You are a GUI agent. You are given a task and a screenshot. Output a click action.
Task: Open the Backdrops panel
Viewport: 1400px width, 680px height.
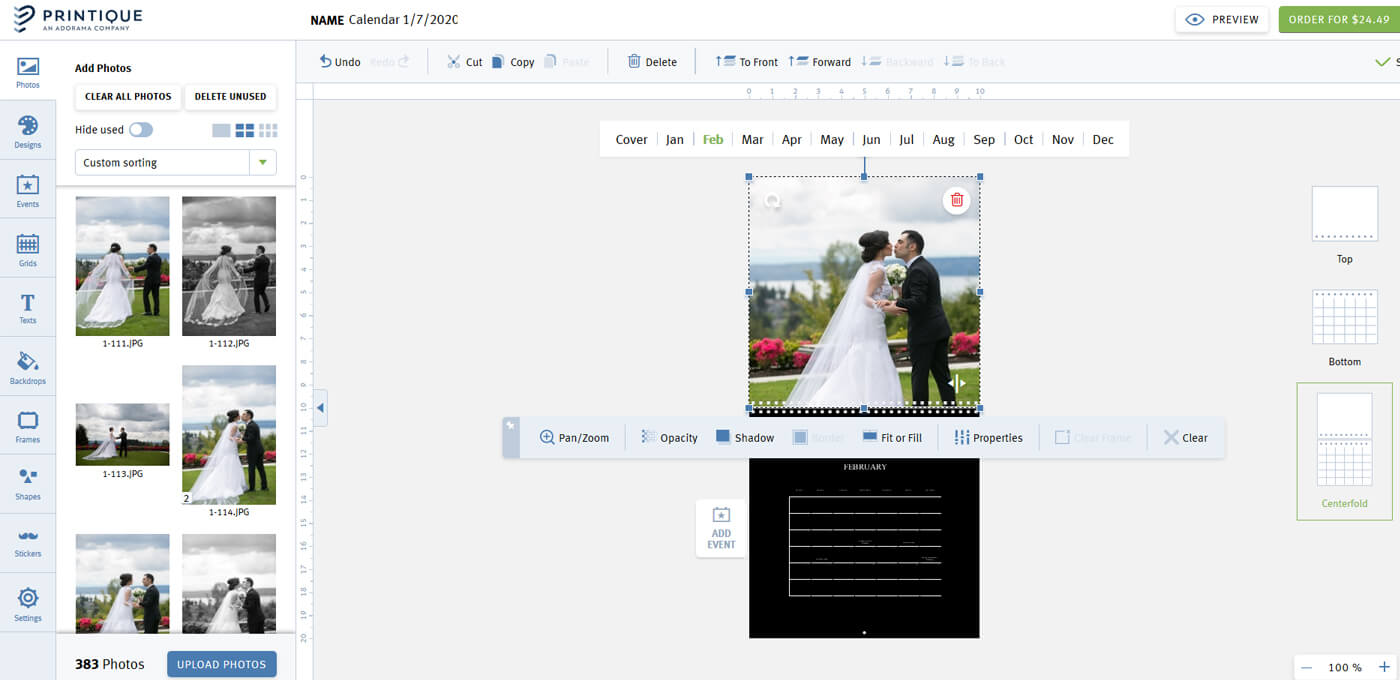(28, 365)
